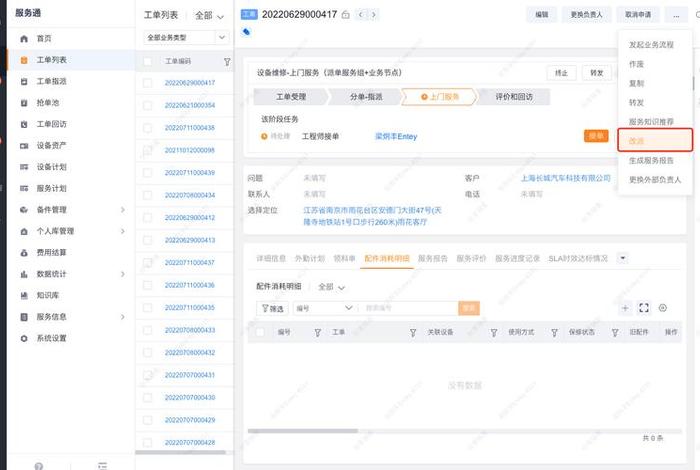Choose 改派 from the more menu
The height and width of the screenshot is (470, 700).
654,141
